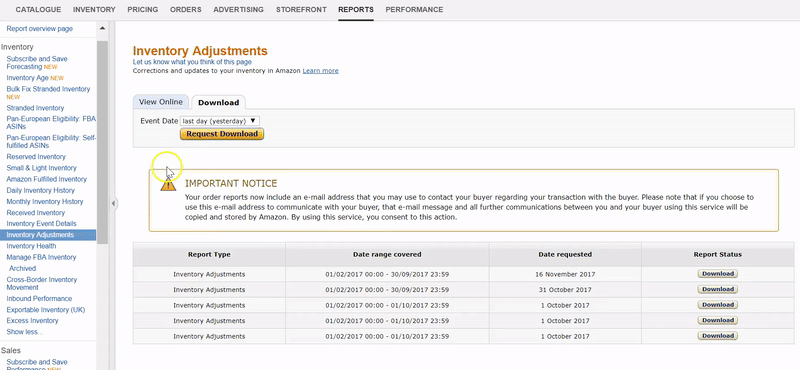This screenshot has height=370, width=800.
Task: Open Bulk Fix Stranded Inventory
Action: [48, 89]
